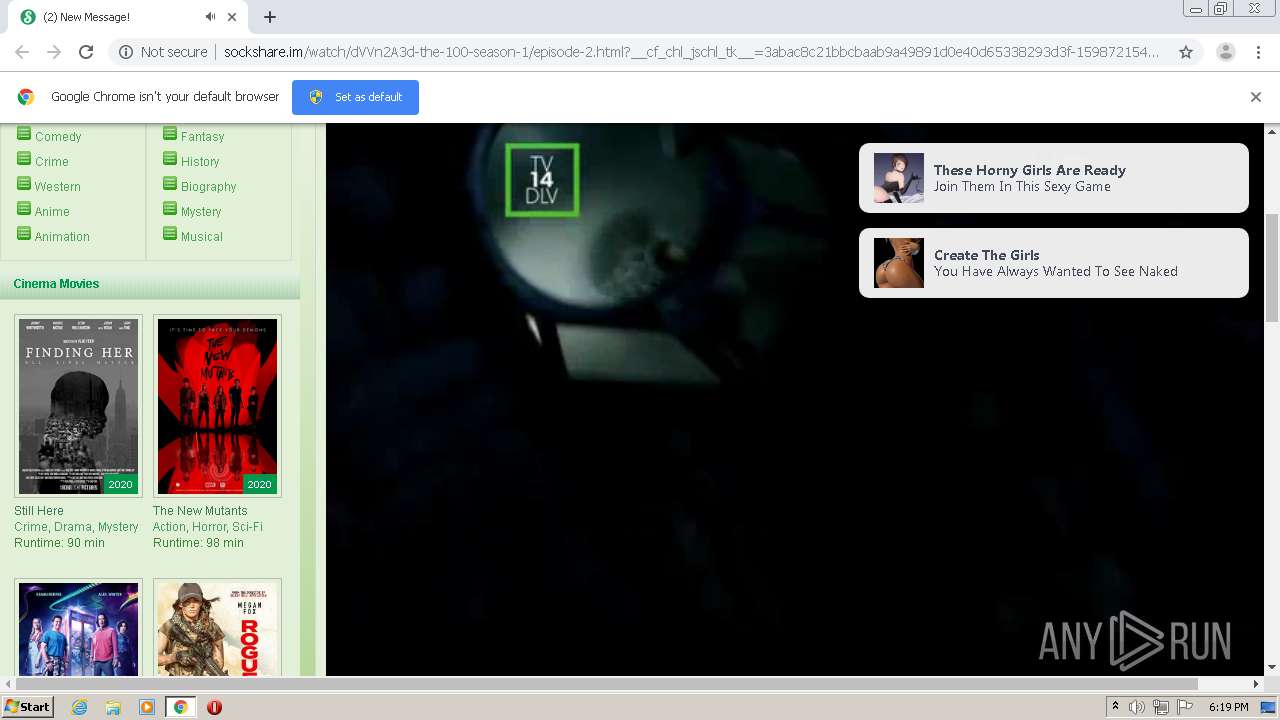Open the media player taskbar icon

[x=147, y=707]
